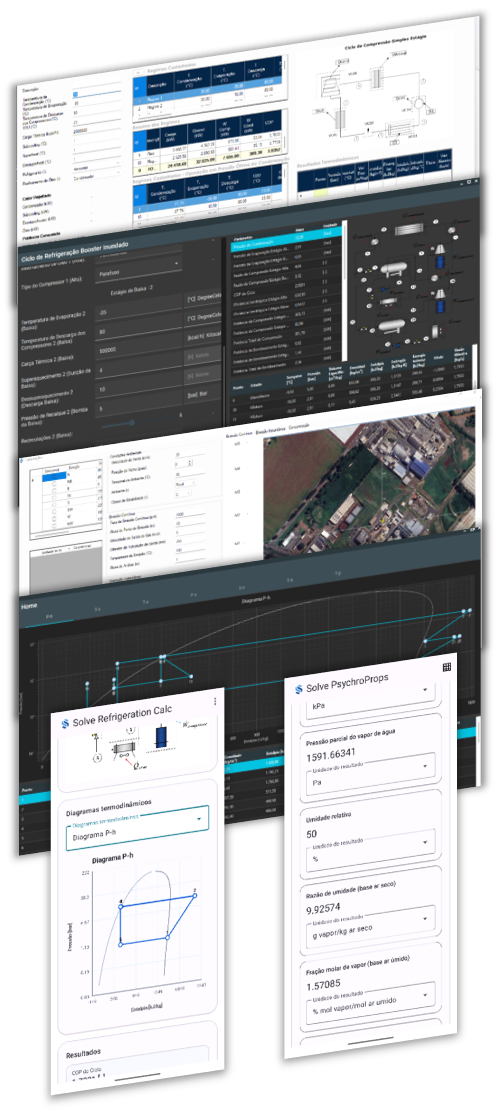Click the Solve Refrigeration Calc logo icon

65,723
